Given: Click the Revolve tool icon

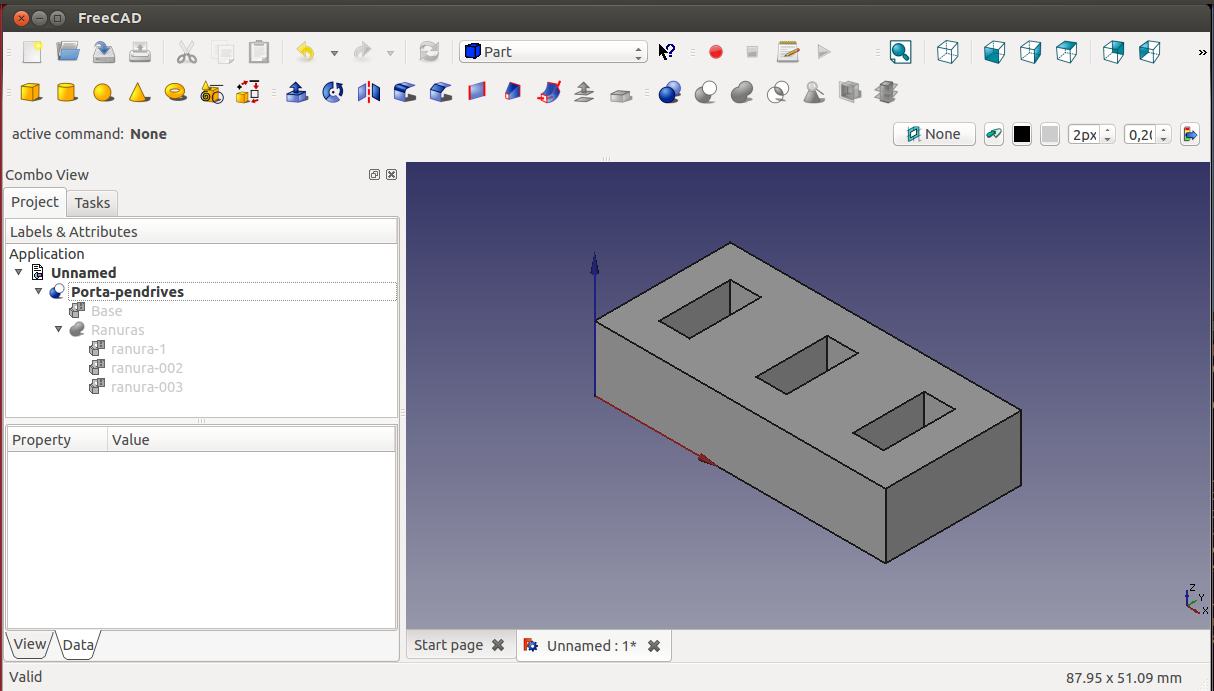Looking at the screenshot, I should (333, 93).
